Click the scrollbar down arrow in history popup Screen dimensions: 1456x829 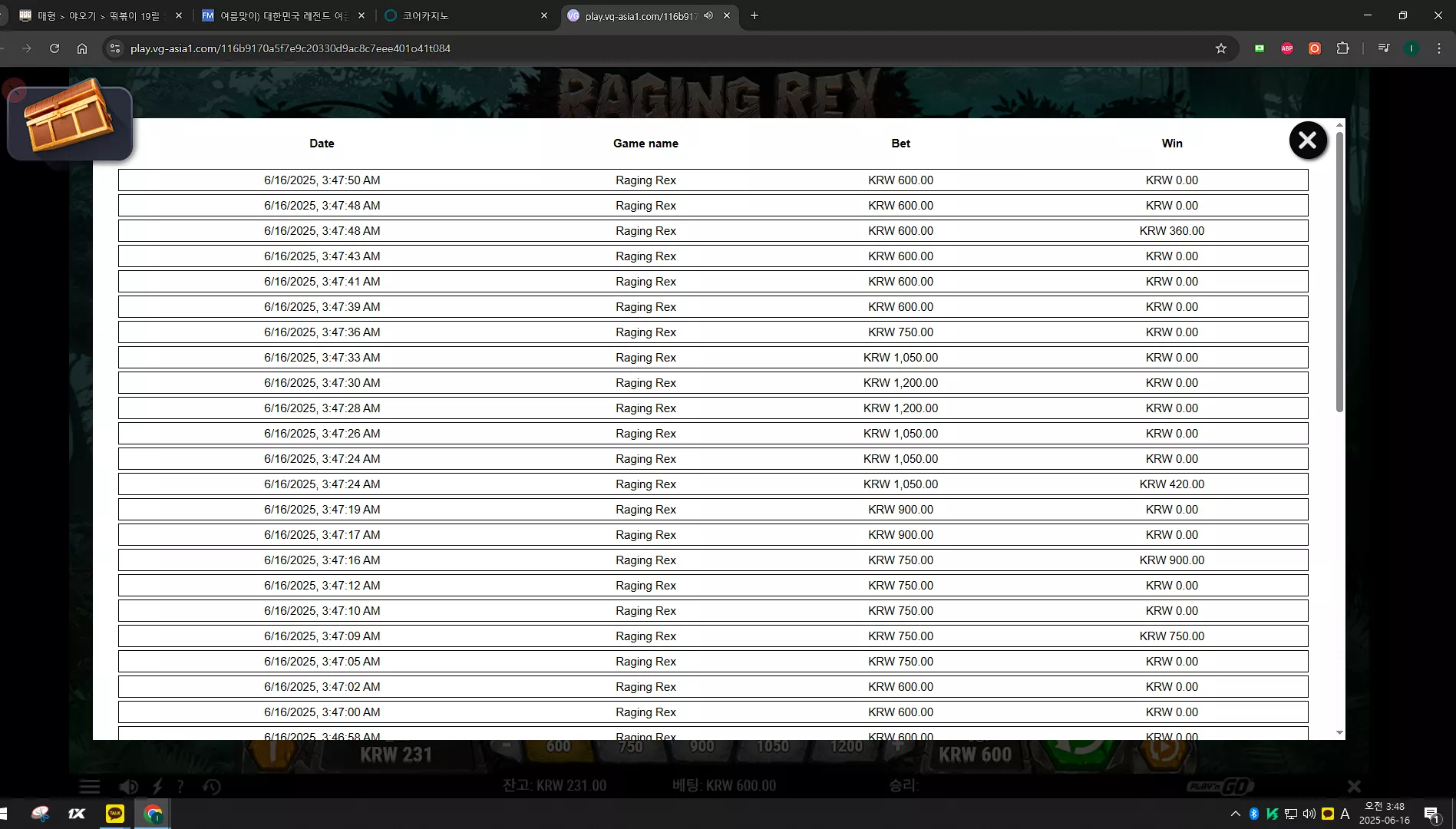[1339, 733]
